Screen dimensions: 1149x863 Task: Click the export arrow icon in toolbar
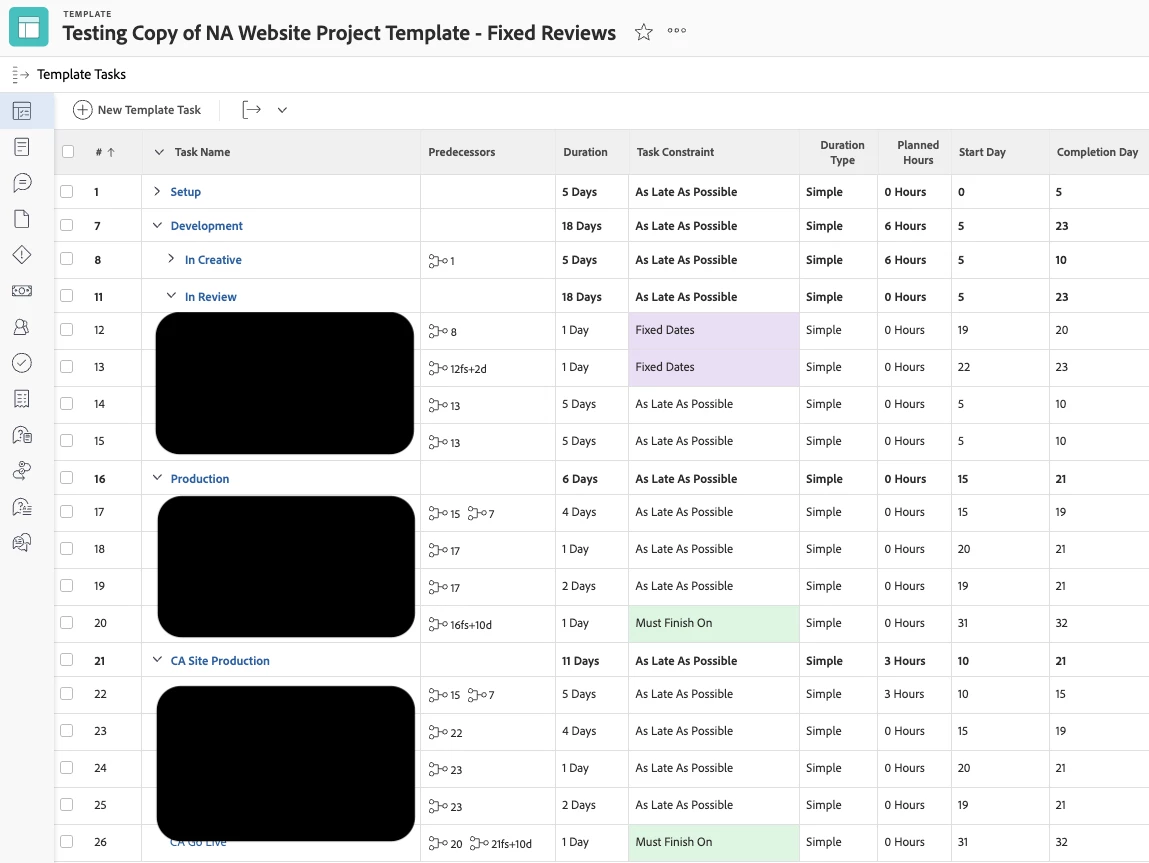pos(251,110)
